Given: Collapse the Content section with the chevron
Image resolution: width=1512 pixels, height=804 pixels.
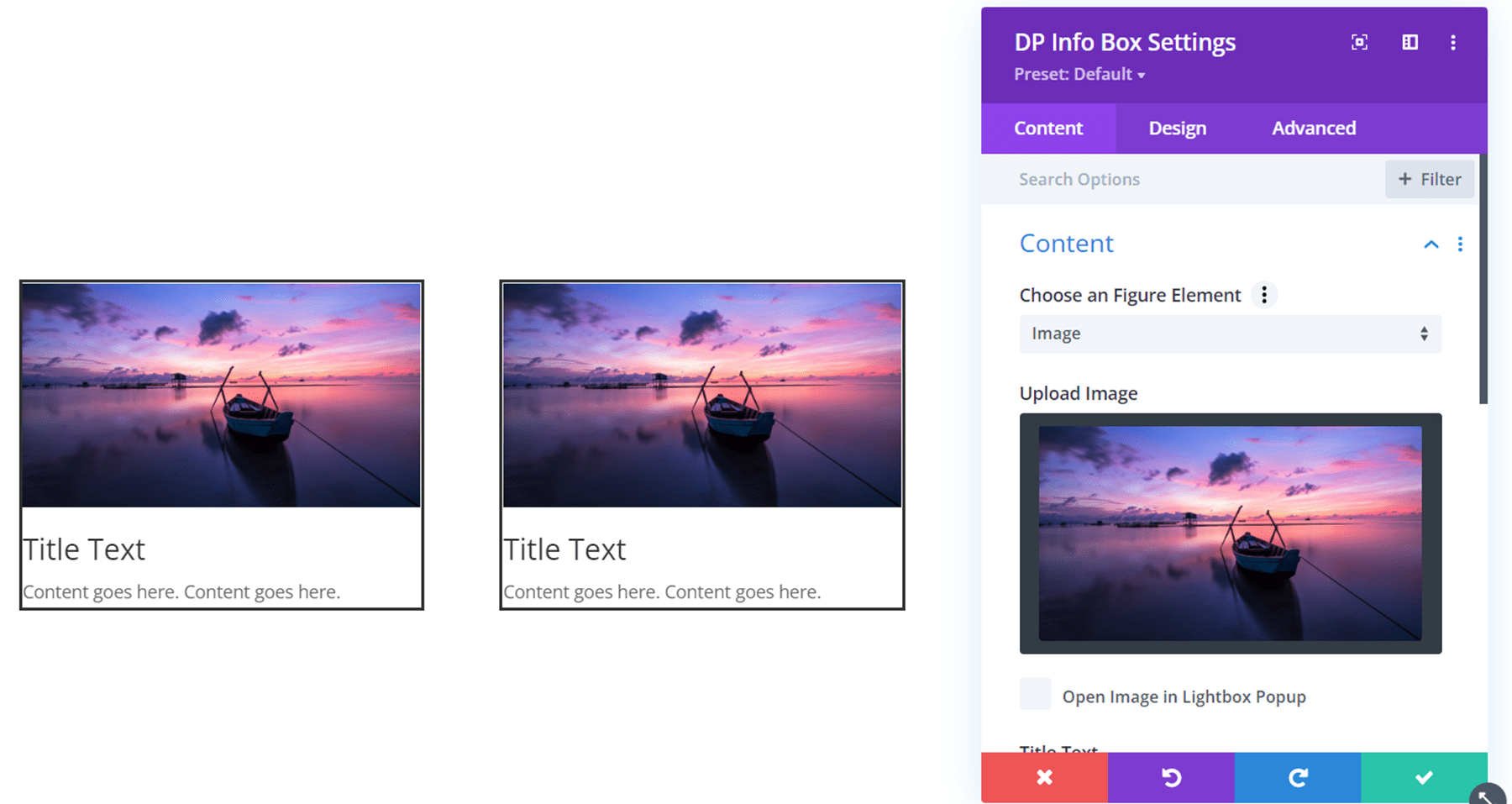Looking at the screenshot, I should [x=1430, y=244].
